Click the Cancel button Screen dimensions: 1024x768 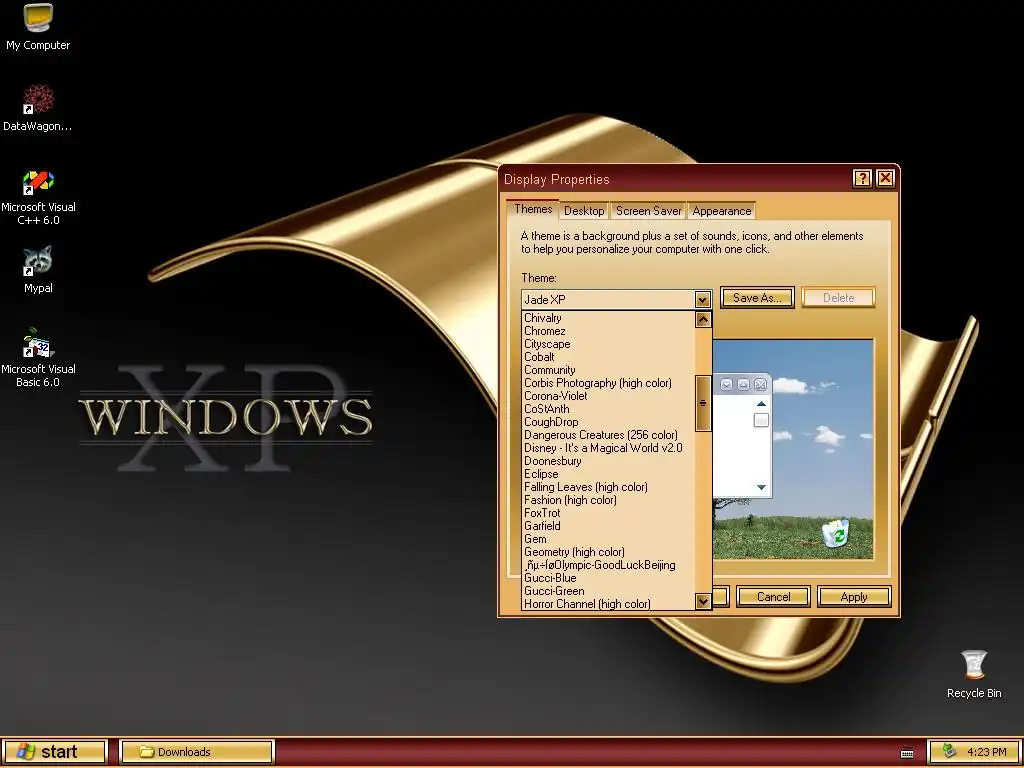pos(773,597)
